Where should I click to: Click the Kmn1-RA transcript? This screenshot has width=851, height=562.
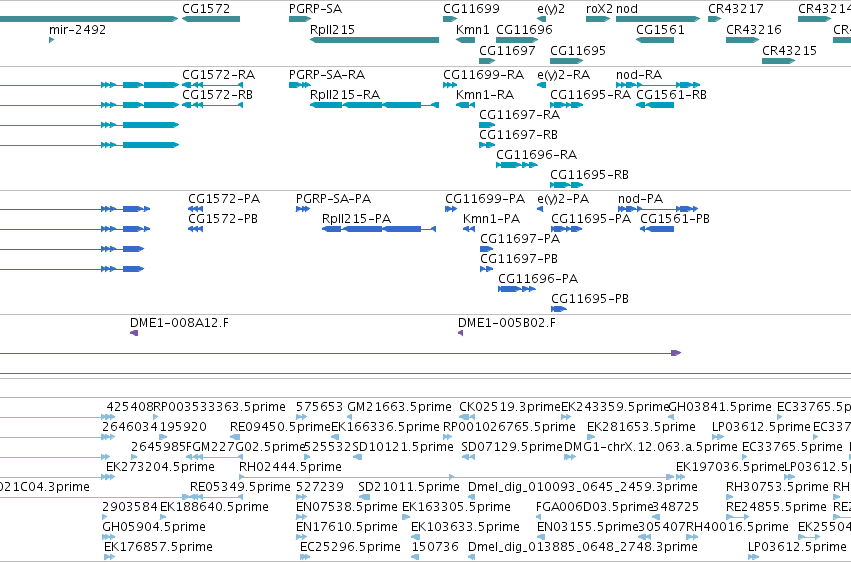point(466,105)
